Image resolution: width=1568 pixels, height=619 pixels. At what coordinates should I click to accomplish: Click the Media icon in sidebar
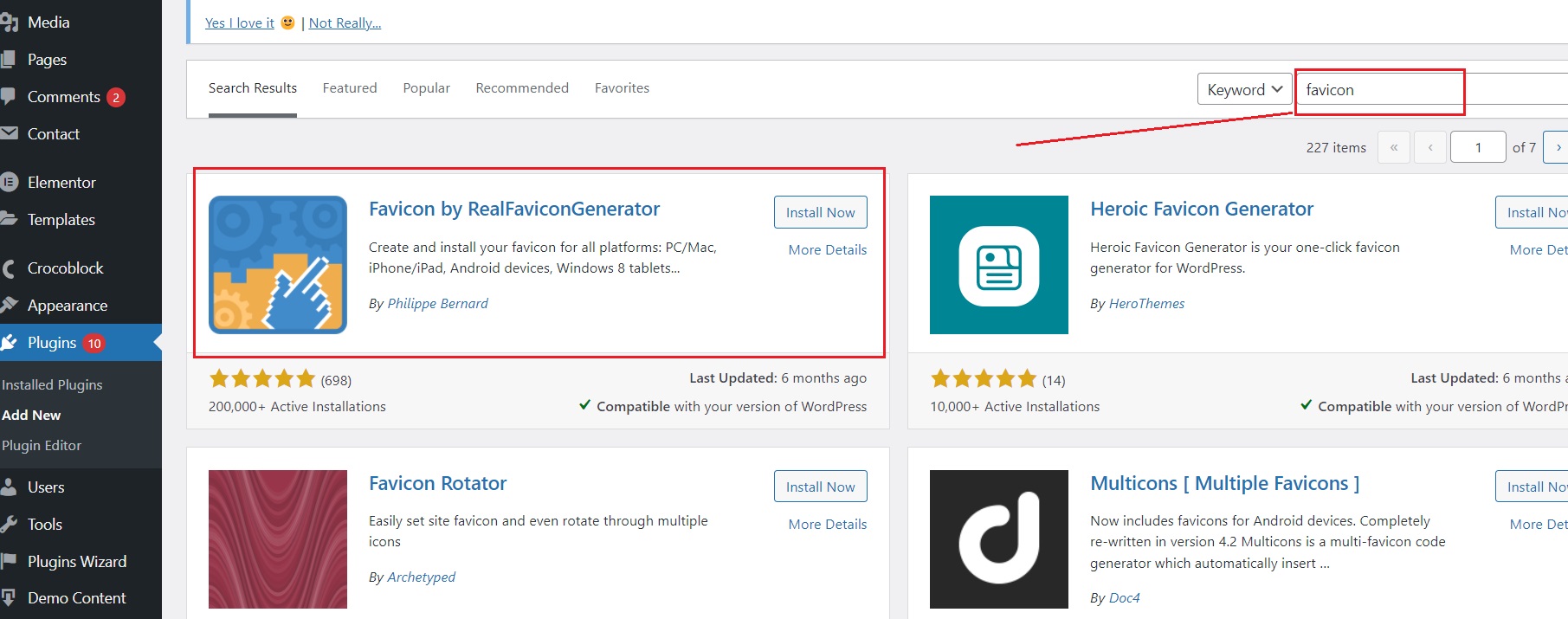click(x=9, y=23)
